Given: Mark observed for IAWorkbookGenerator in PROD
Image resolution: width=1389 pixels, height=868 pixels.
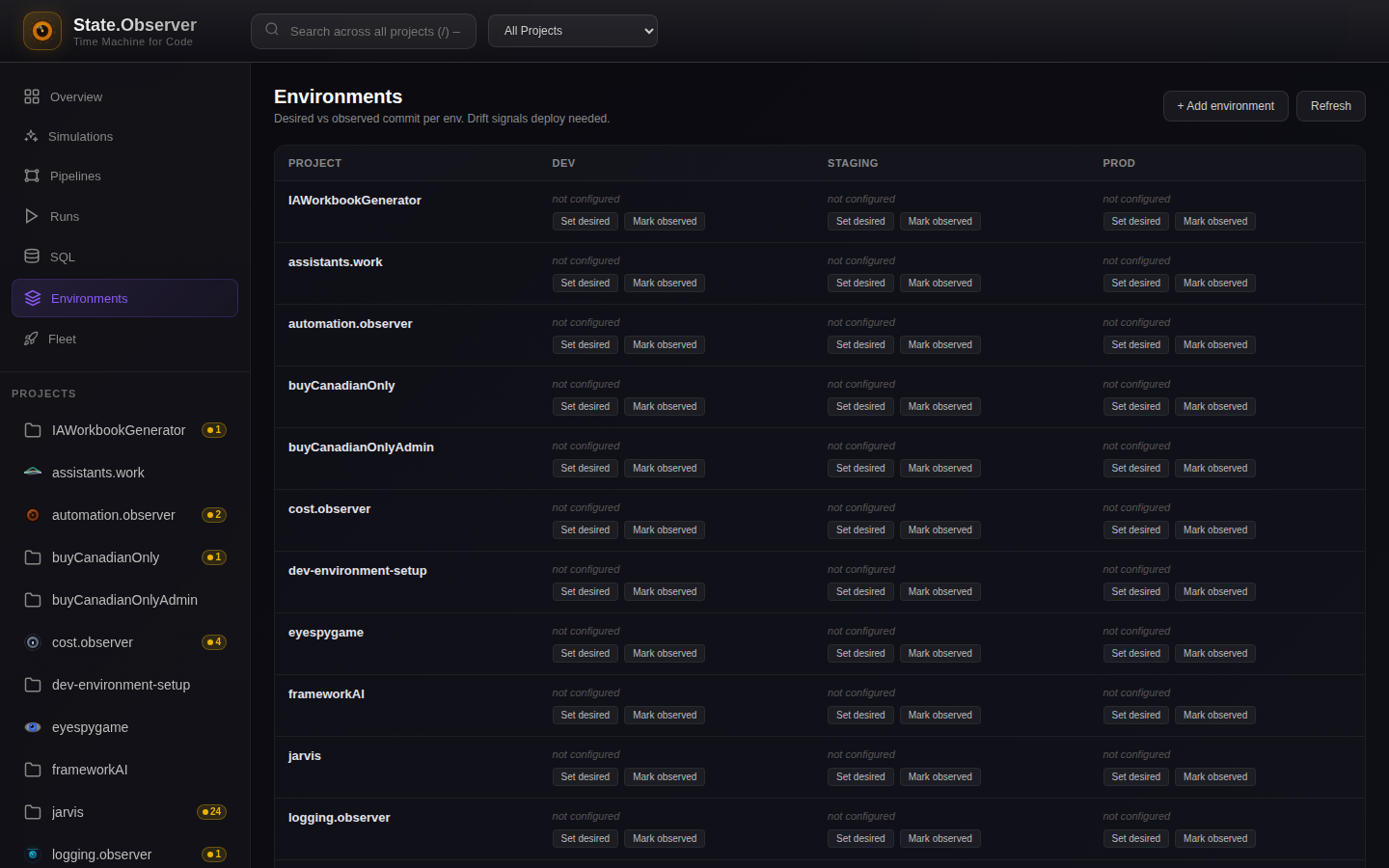Looking at the screenshot, I should coord(1215,222).
